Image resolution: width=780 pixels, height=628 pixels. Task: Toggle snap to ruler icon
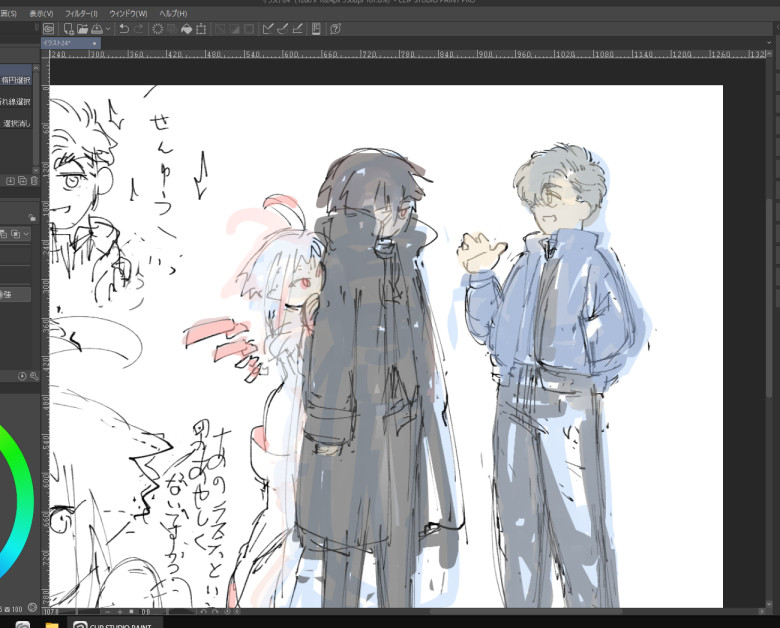(268, 29)
